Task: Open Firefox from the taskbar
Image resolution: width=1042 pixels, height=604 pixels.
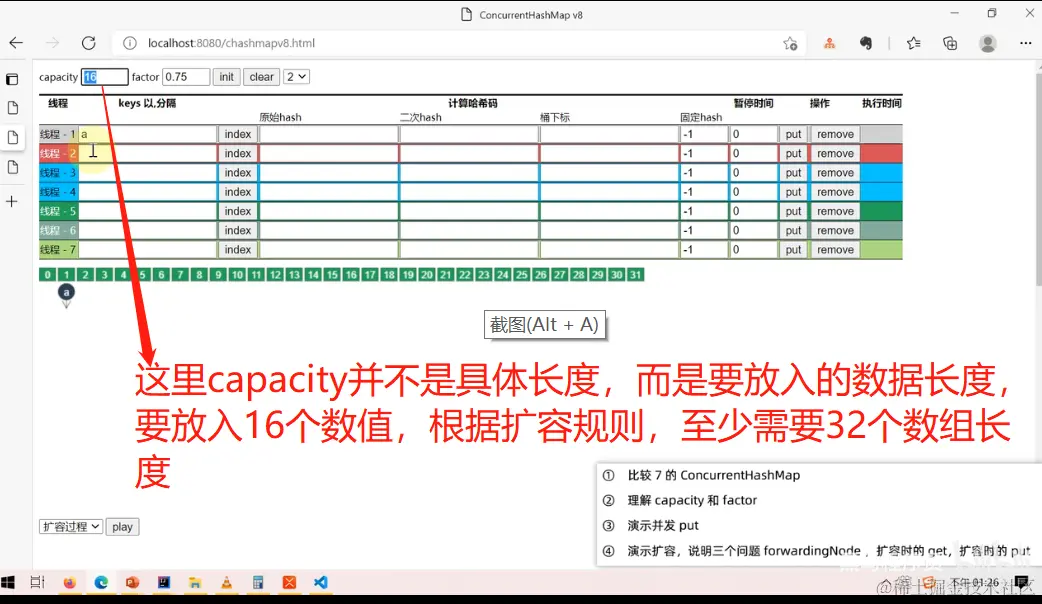Action: click(69, 581)
